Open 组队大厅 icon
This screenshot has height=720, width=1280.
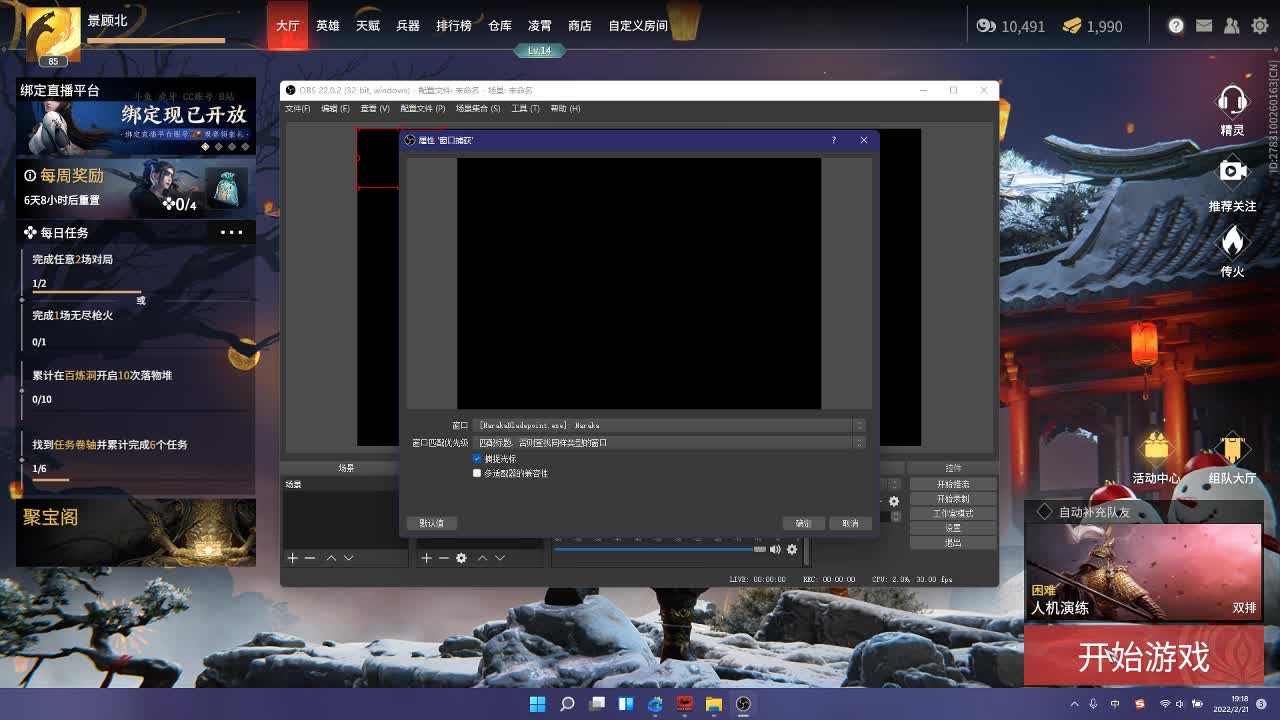point(1232,448)
